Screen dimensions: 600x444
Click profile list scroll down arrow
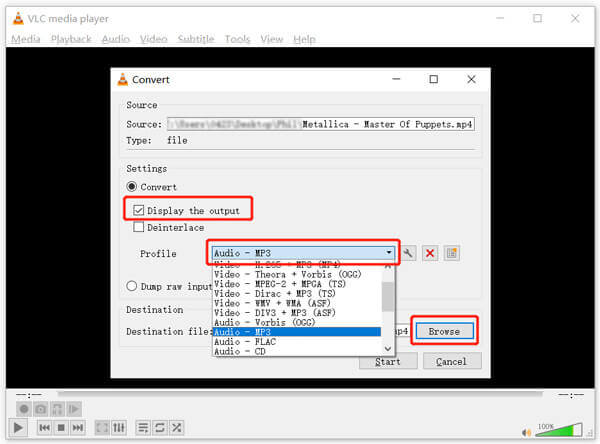click(388, 348)
